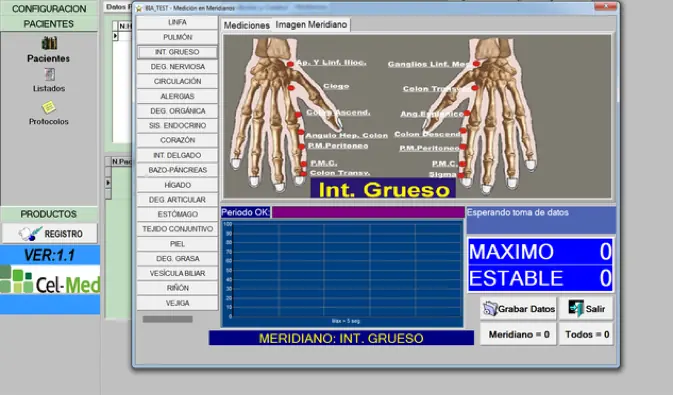Click the purple Período OK progress bar
Viewport: 673px width, 395px height.
pyautogui.click(x=368, y=212)
